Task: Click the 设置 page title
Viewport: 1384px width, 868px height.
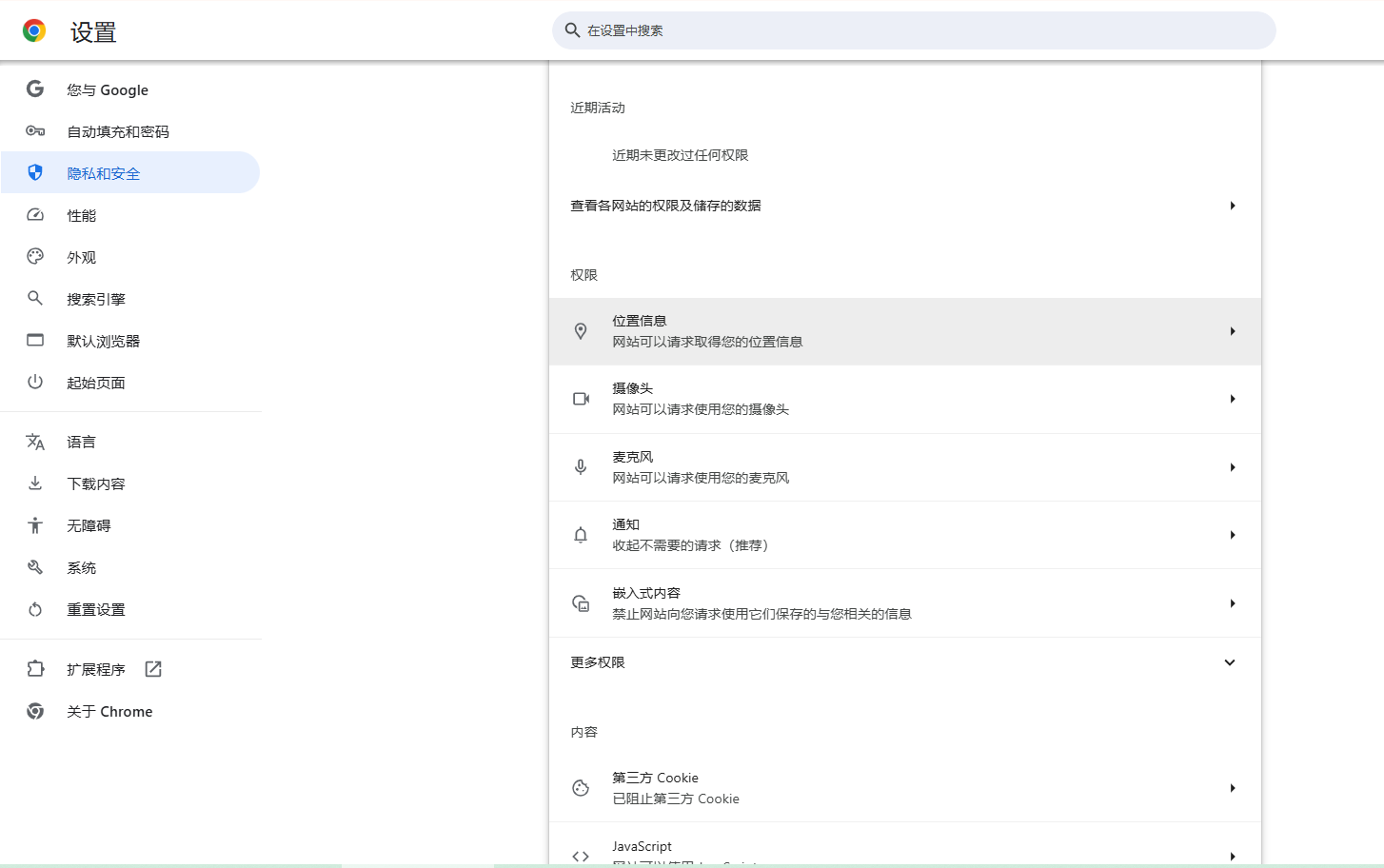Action: point(93,32)
